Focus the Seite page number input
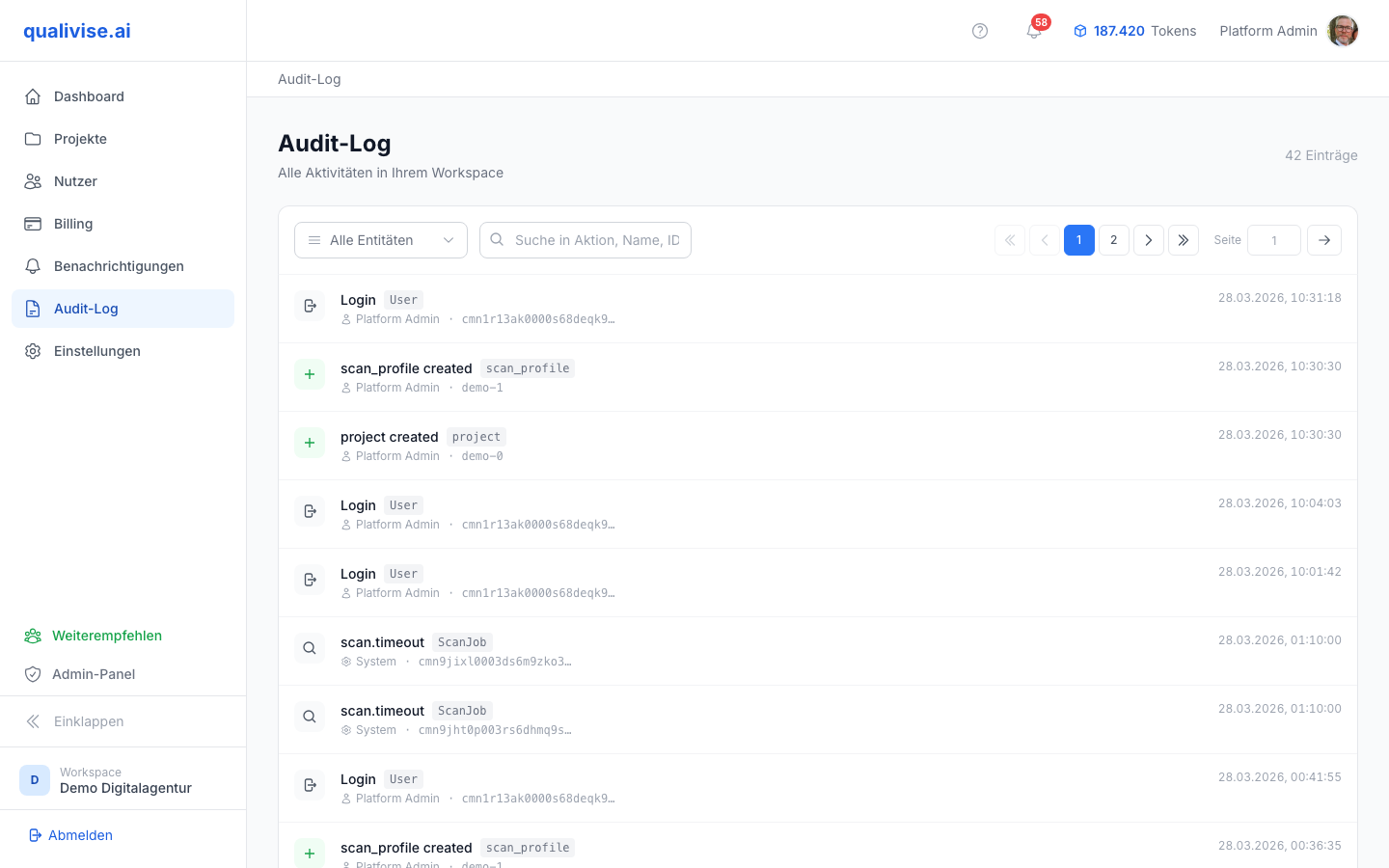 coord(1274,240)
